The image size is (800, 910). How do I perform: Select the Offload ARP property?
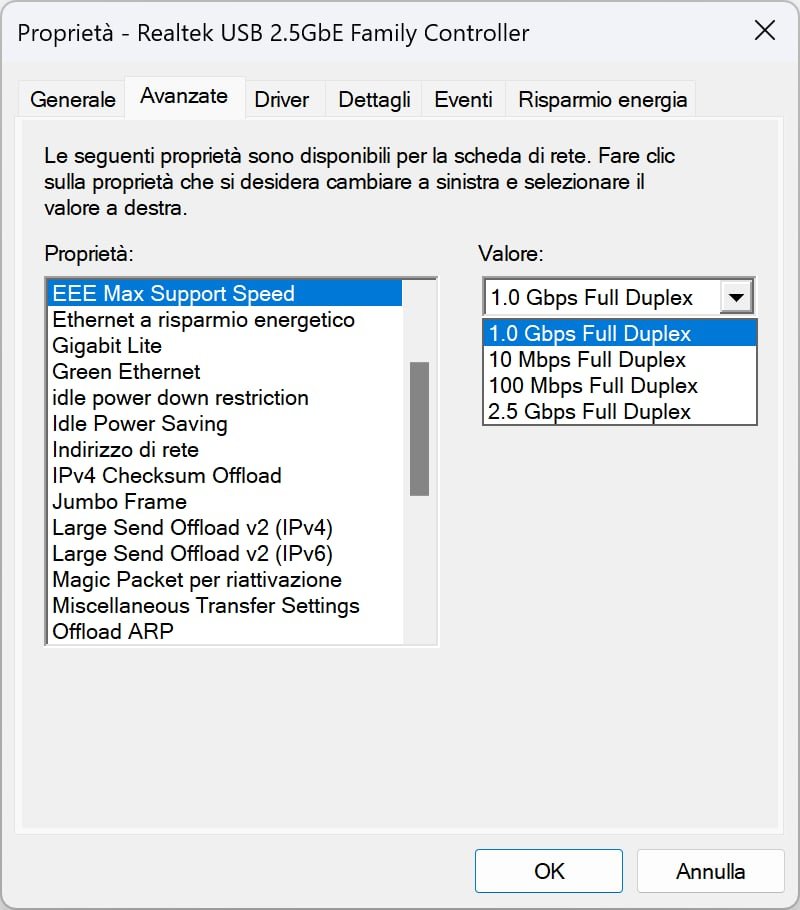click(x=225, y=631)
